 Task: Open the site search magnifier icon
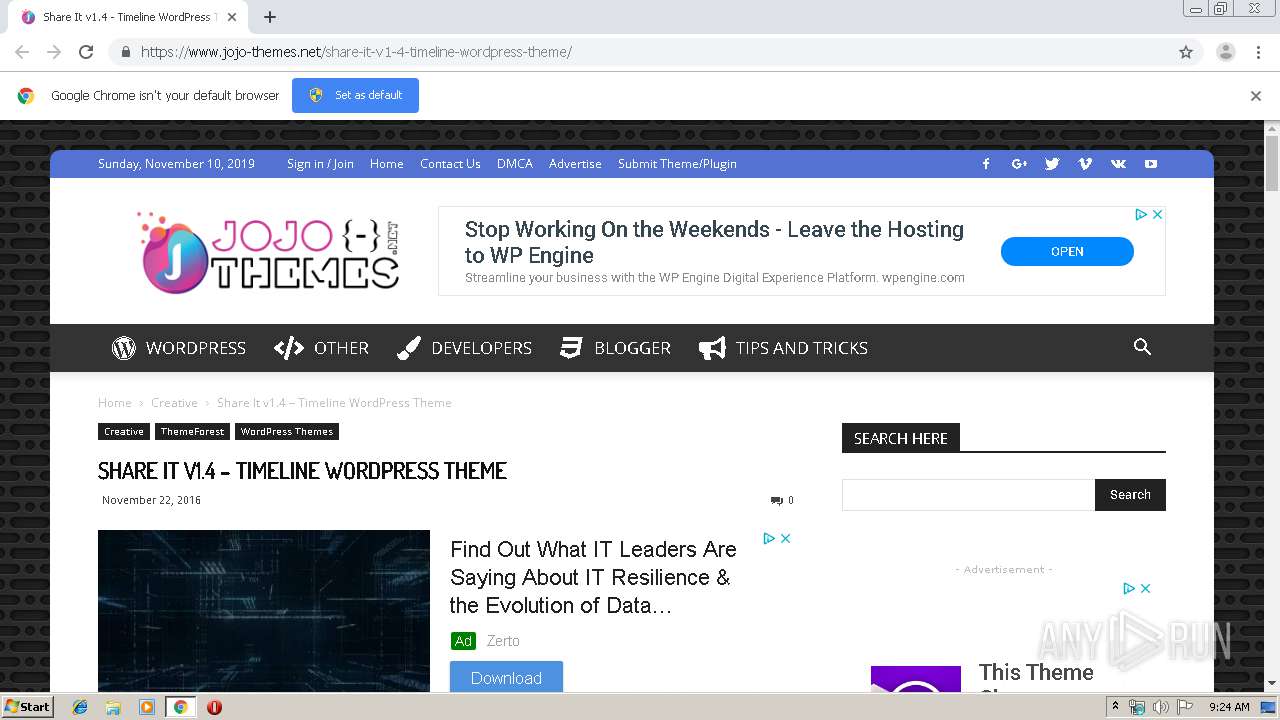[x=1142, y=347]
